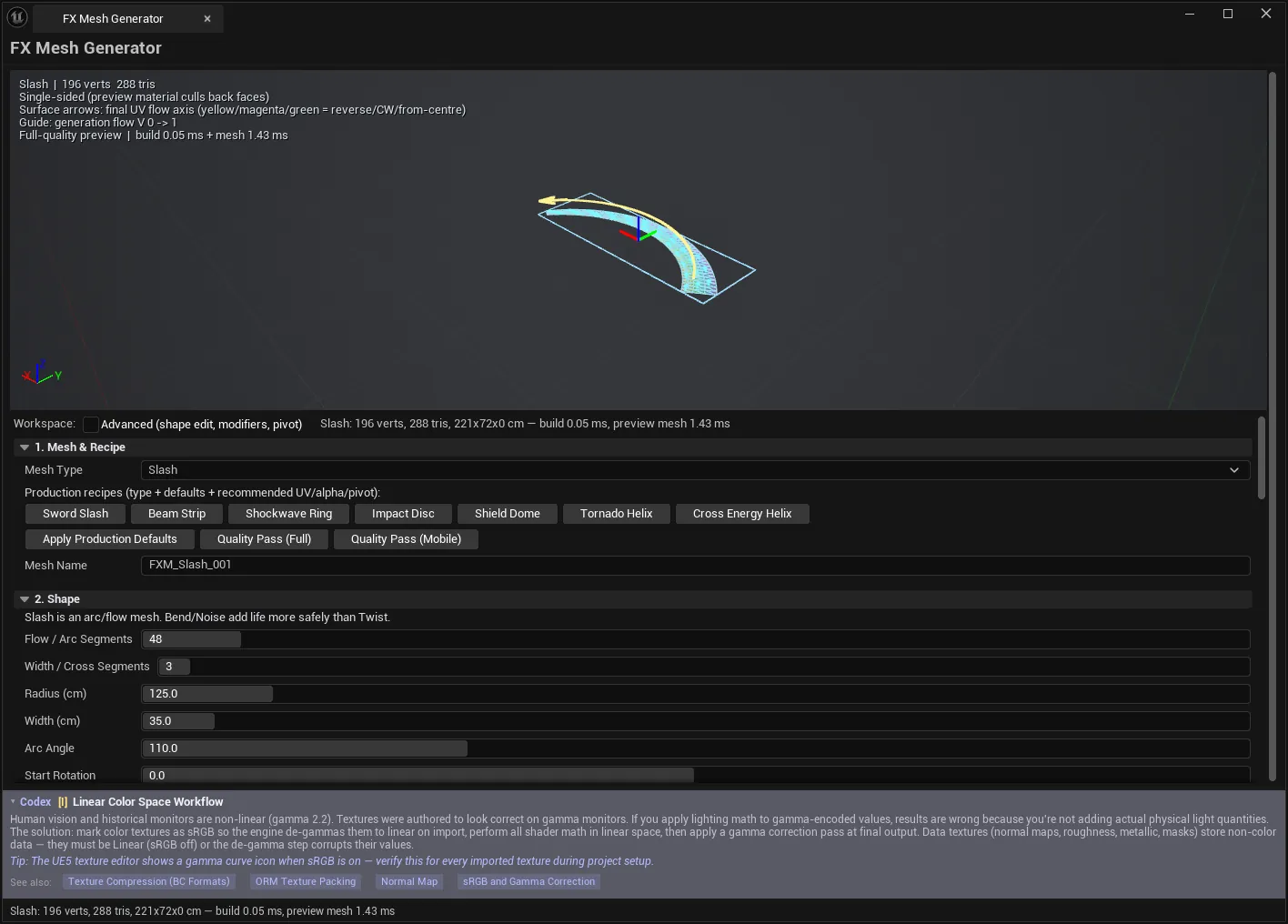
Task: Click Quality Pass (Full) button
Action: click(264, 539)
